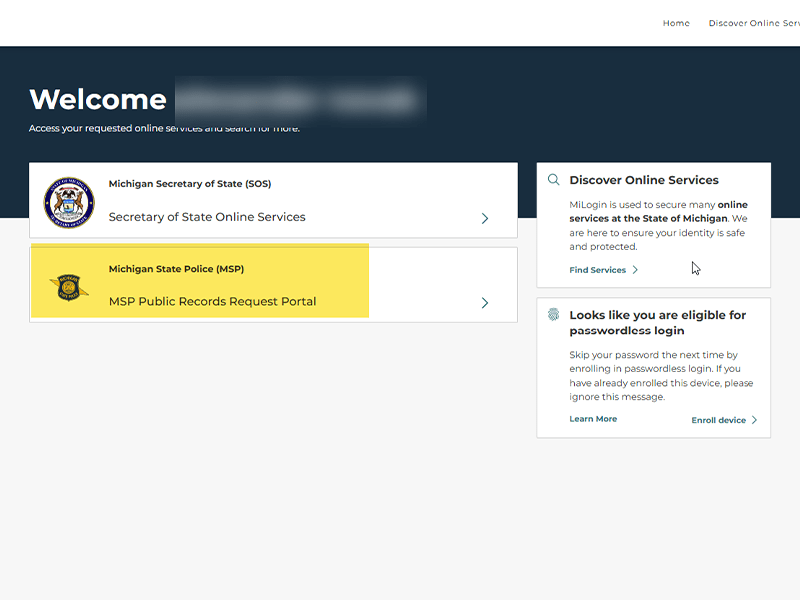
Task: Click the eligible for passwordless login heading
Action: (x=658, y=322)
